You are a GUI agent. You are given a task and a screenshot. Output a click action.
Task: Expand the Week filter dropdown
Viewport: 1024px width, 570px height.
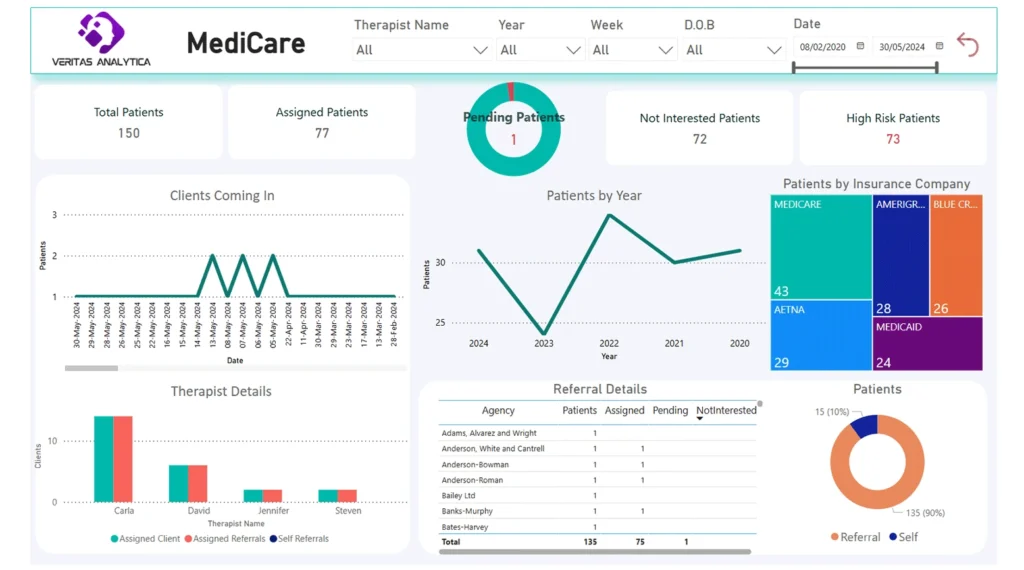click(x=665, y=50)
